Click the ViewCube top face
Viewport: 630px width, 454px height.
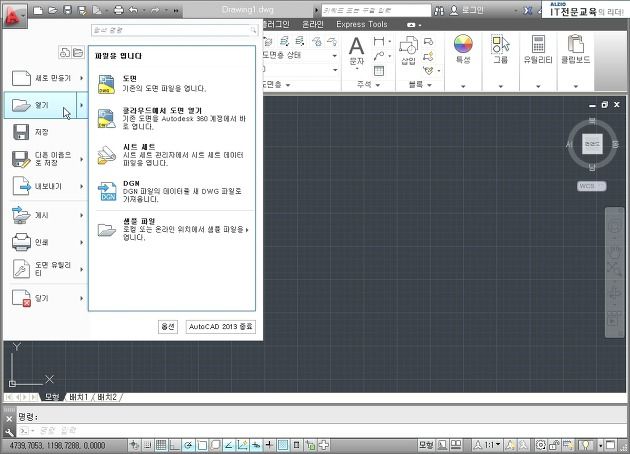[x=592, y=144]
